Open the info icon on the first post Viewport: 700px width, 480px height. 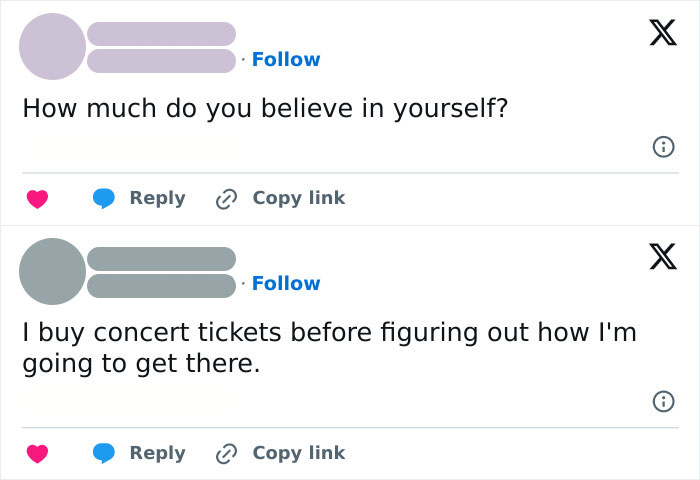[x=661, y=147]
